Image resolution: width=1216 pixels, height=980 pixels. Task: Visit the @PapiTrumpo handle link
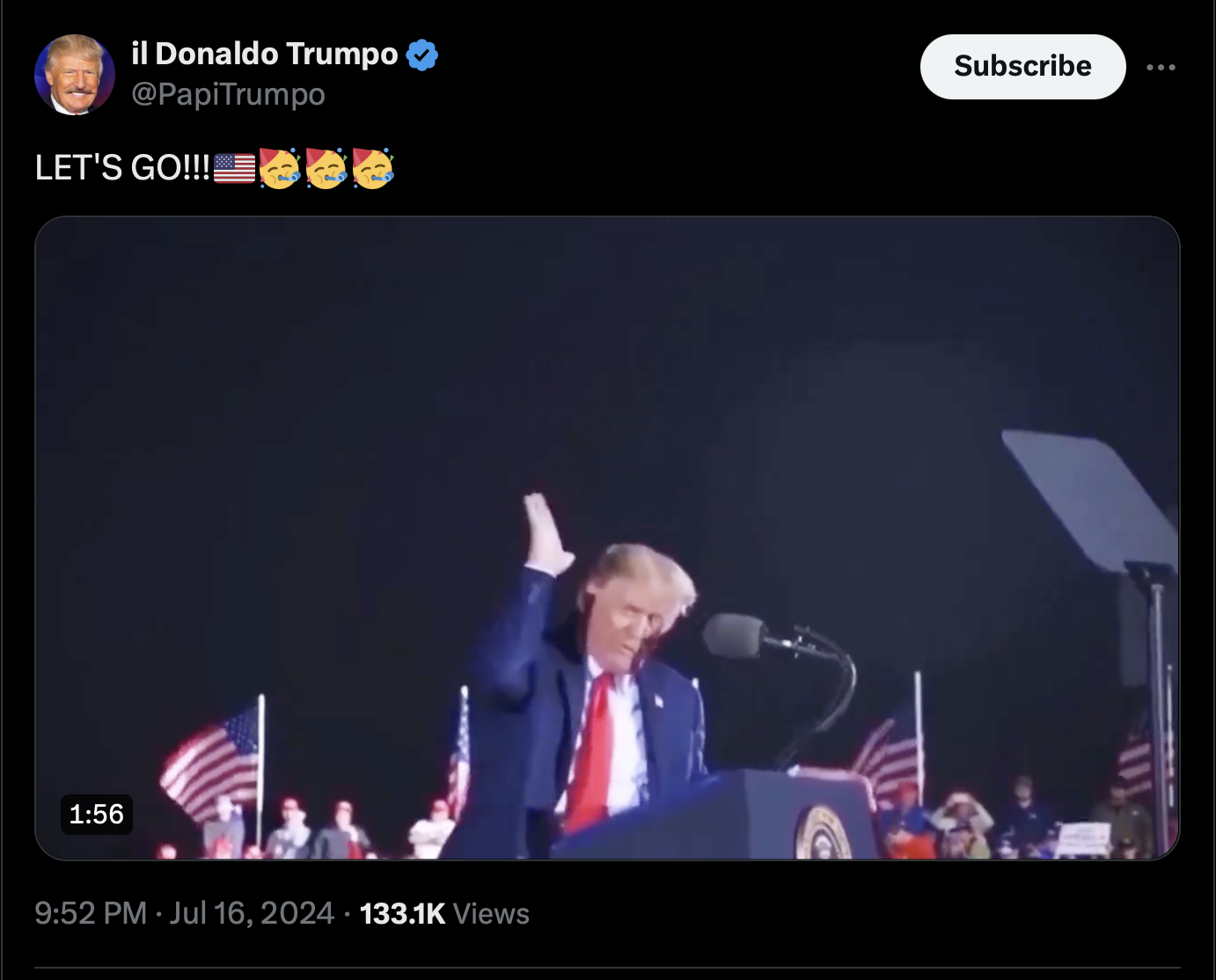(229, 94)
